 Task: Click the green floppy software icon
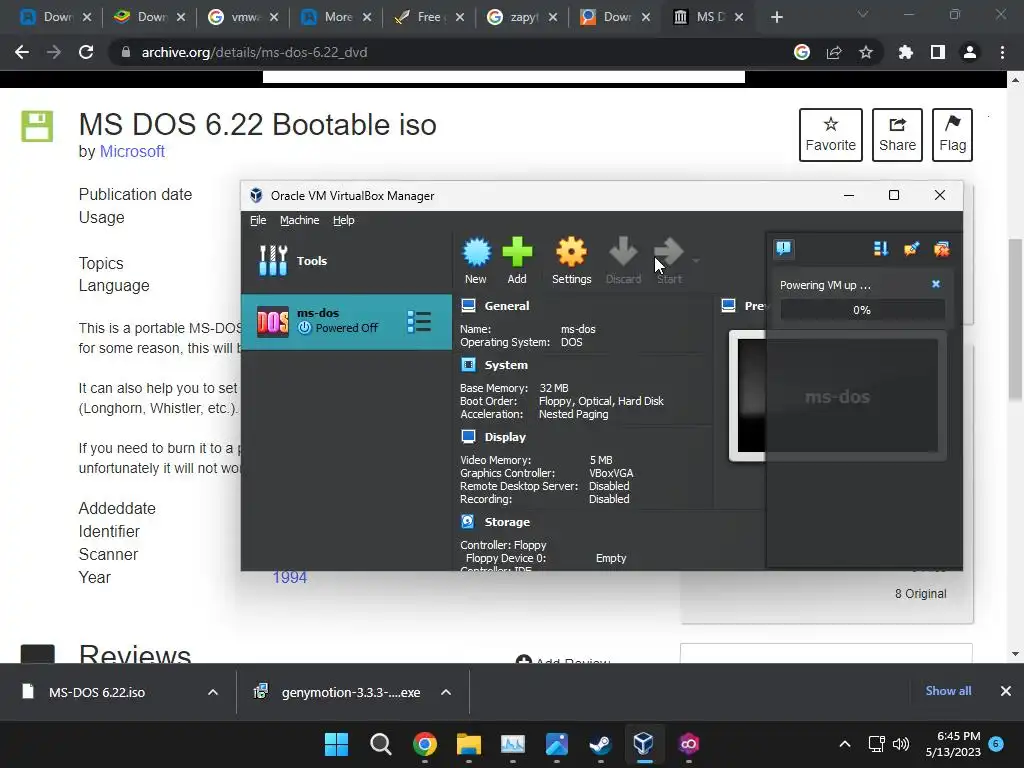click(x=37, y=126)
